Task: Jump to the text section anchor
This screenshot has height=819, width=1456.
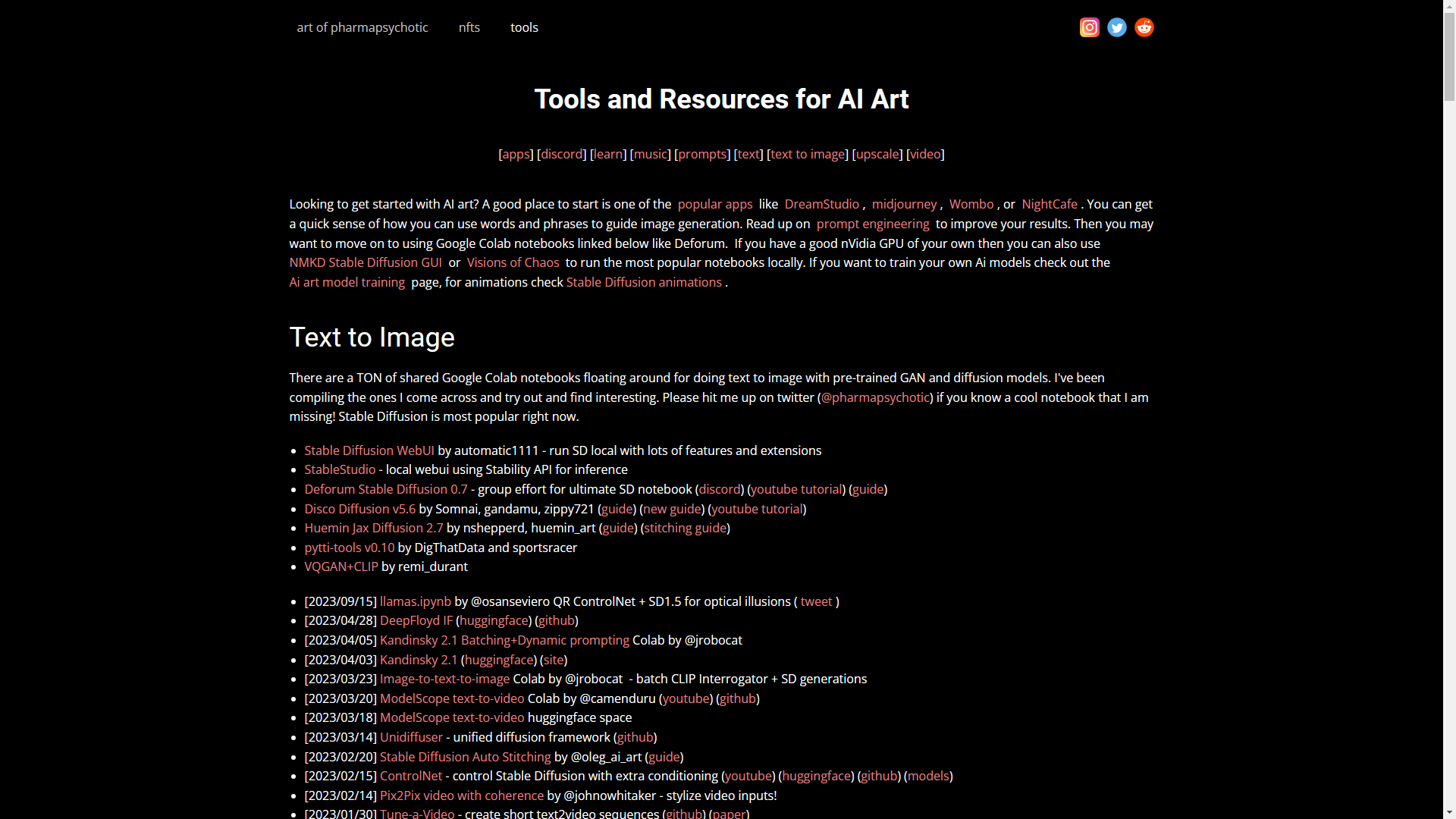Action: [x=748, y=154]
